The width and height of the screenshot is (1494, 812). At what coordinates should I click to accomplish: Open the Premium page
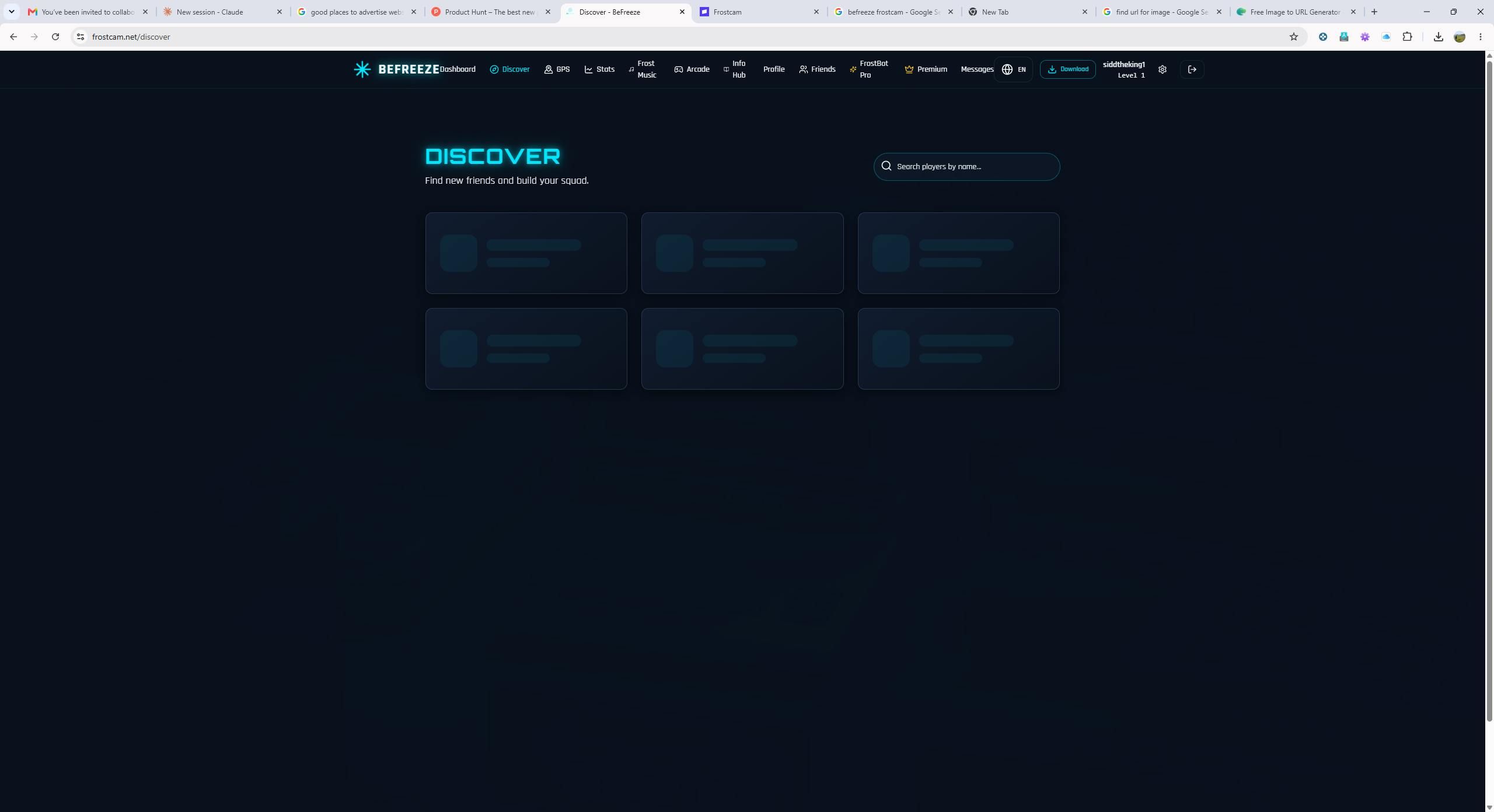coord(926,69)
